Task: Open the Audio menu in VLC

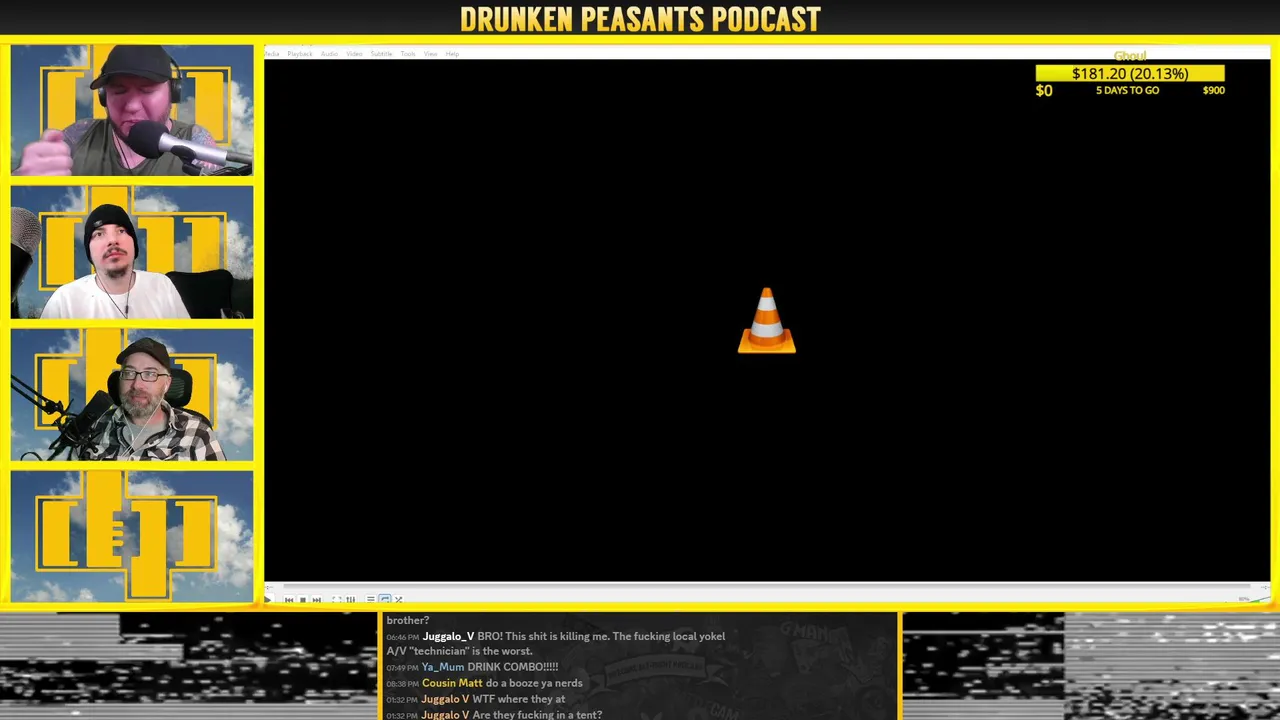Action: click(329, 54)
